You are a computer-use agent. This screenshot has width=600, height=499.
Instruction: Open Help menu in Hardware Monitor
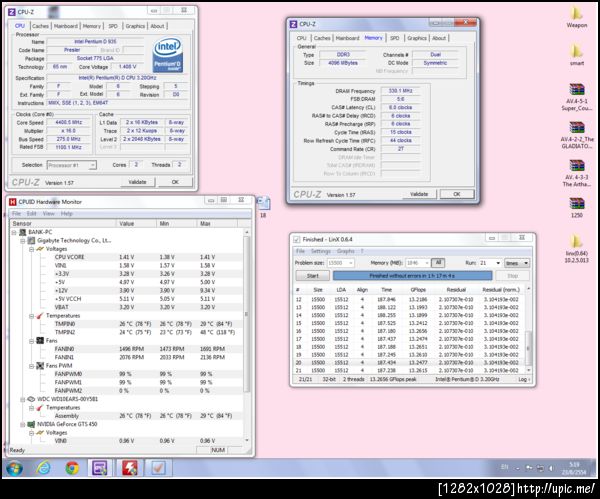click(67, 214)
